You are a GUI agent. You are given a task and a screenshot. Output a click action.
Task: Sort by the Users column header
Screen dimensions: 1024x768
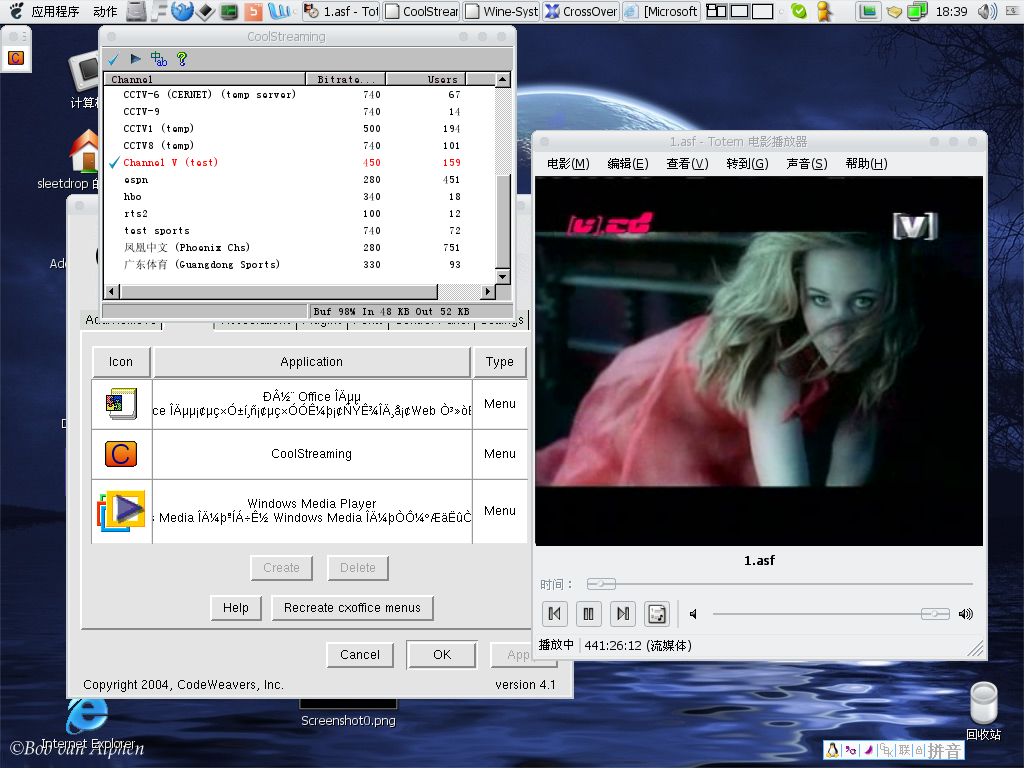(426, 80)
